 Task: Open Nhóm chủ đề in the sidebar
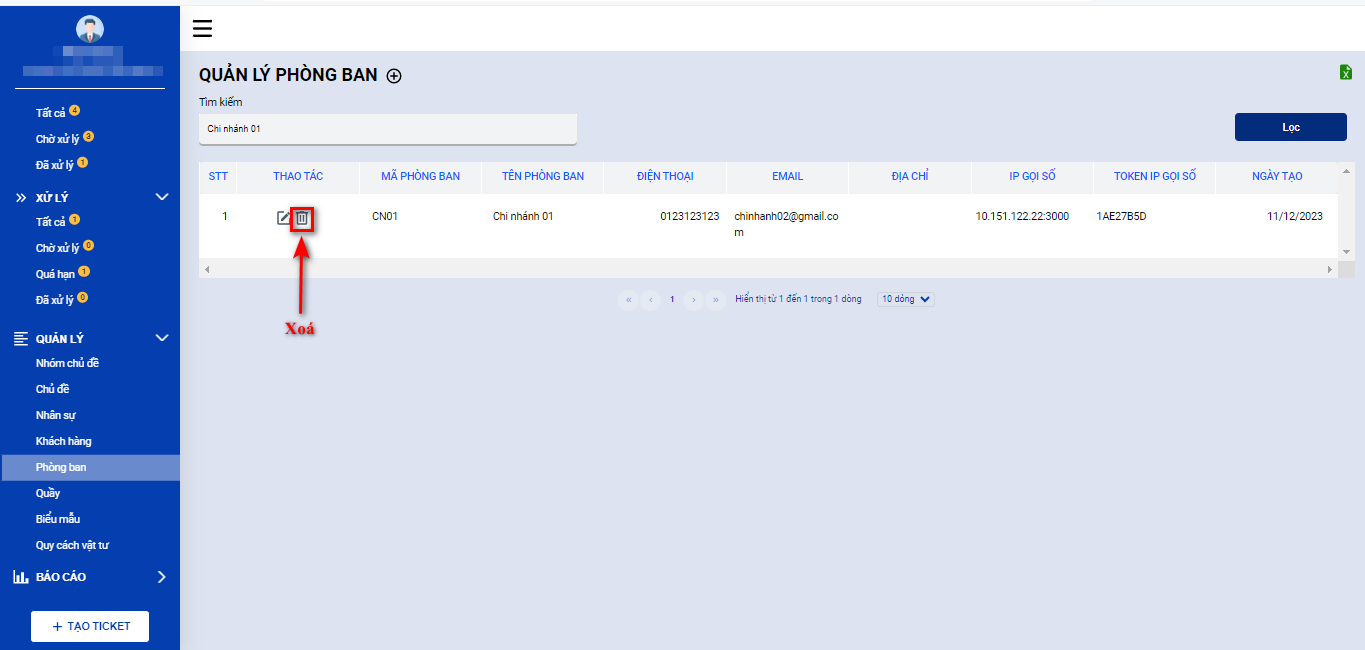pyautogui.click(x=67, y=363)
